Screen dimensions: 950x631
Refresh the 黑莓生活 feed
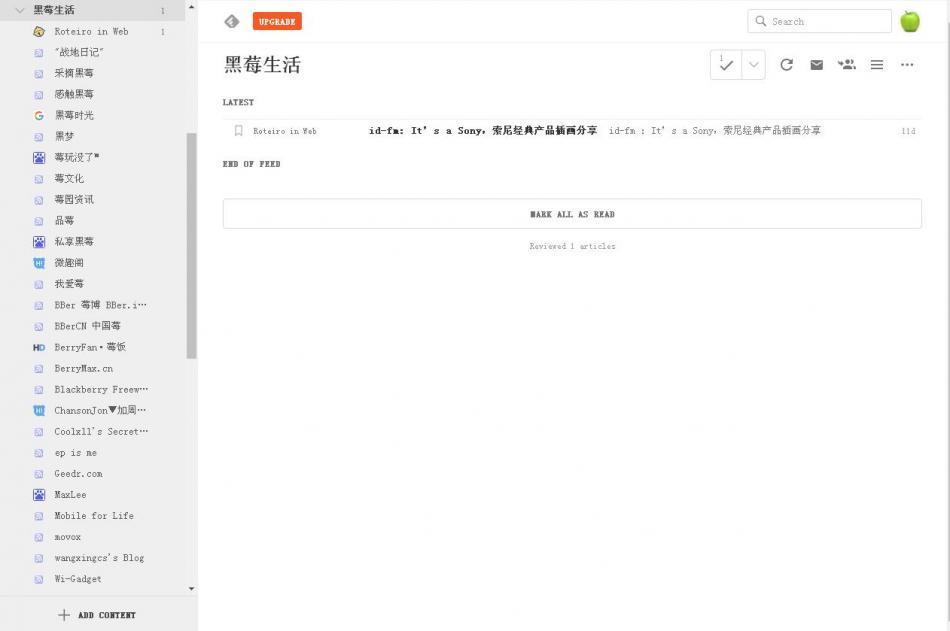[x=786, y=64]
